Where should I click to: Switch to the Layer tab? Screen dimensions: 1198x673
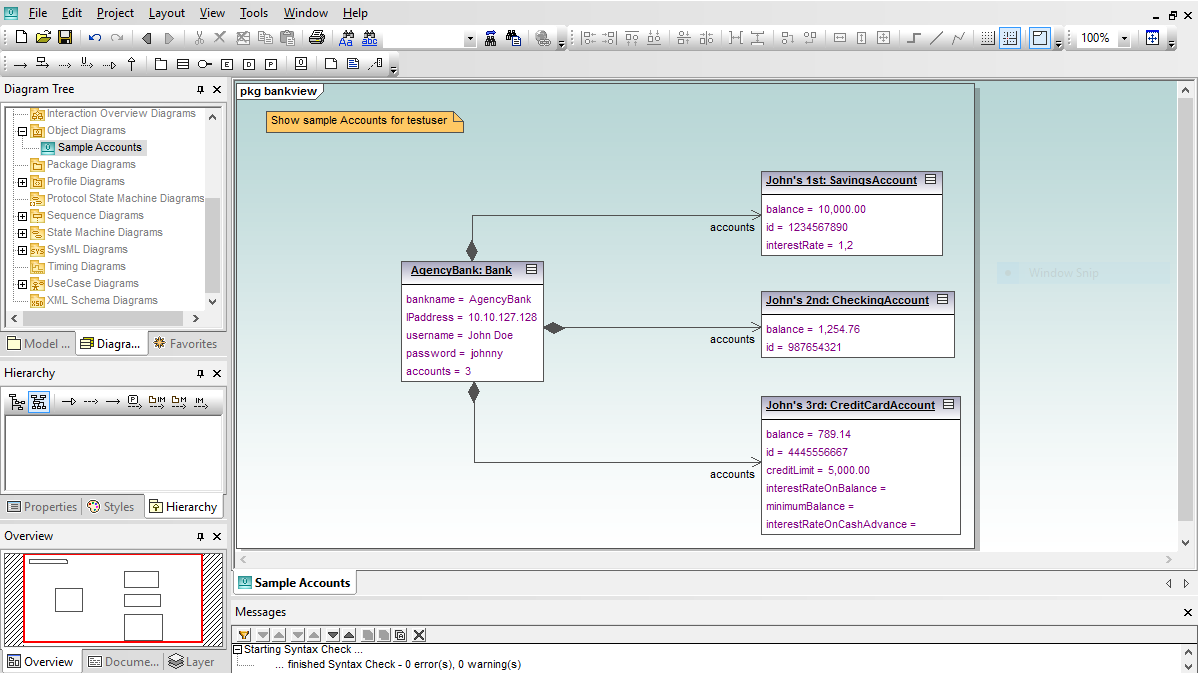pos(191,662)
